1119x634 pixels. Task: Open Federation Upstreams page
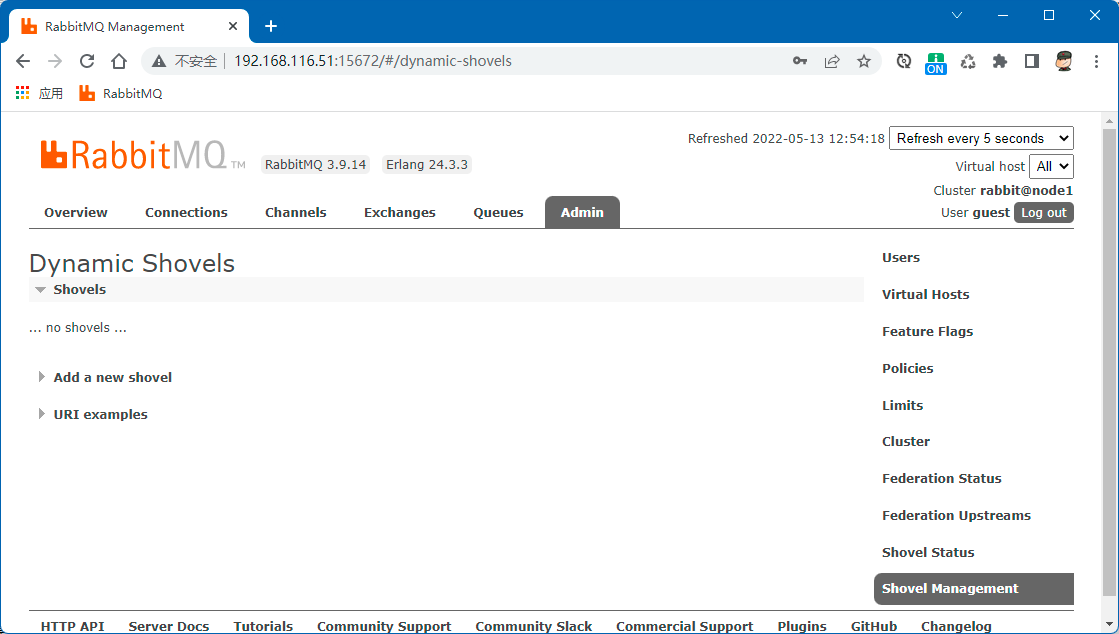pos(956,516)
